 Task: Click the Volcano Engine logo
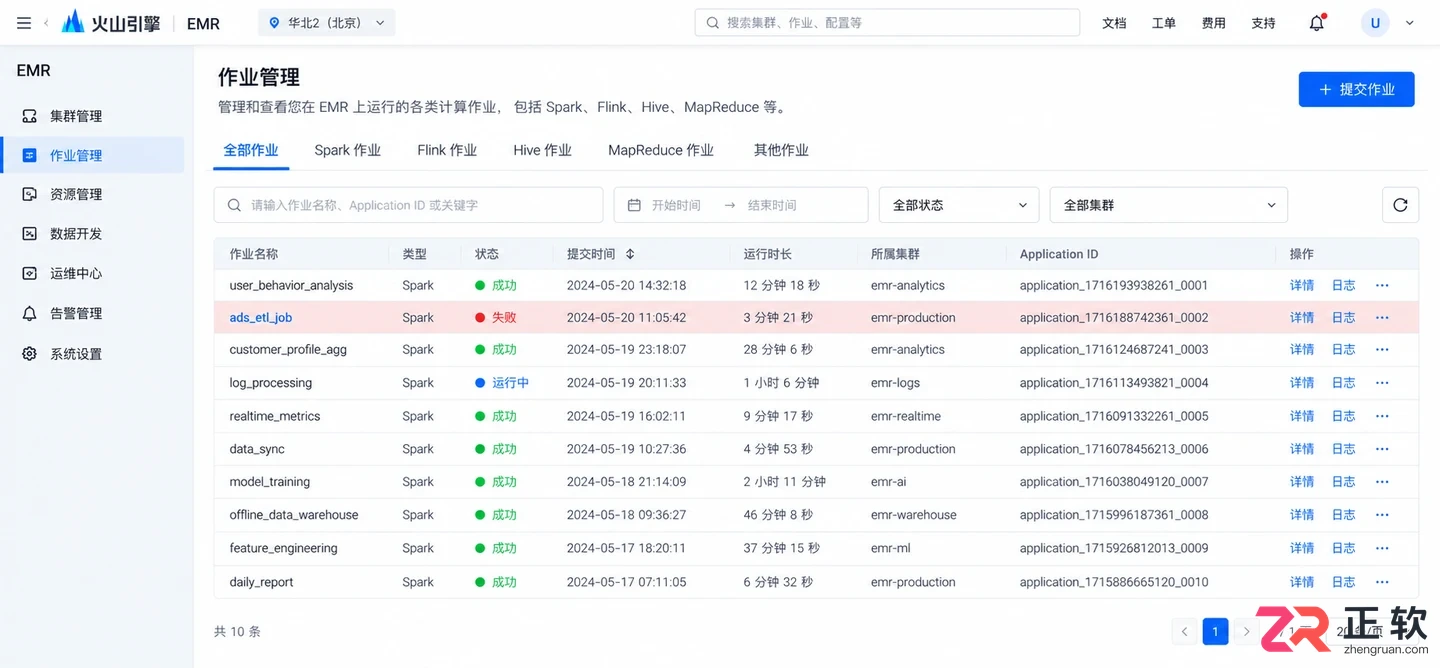tap(111, 23)
